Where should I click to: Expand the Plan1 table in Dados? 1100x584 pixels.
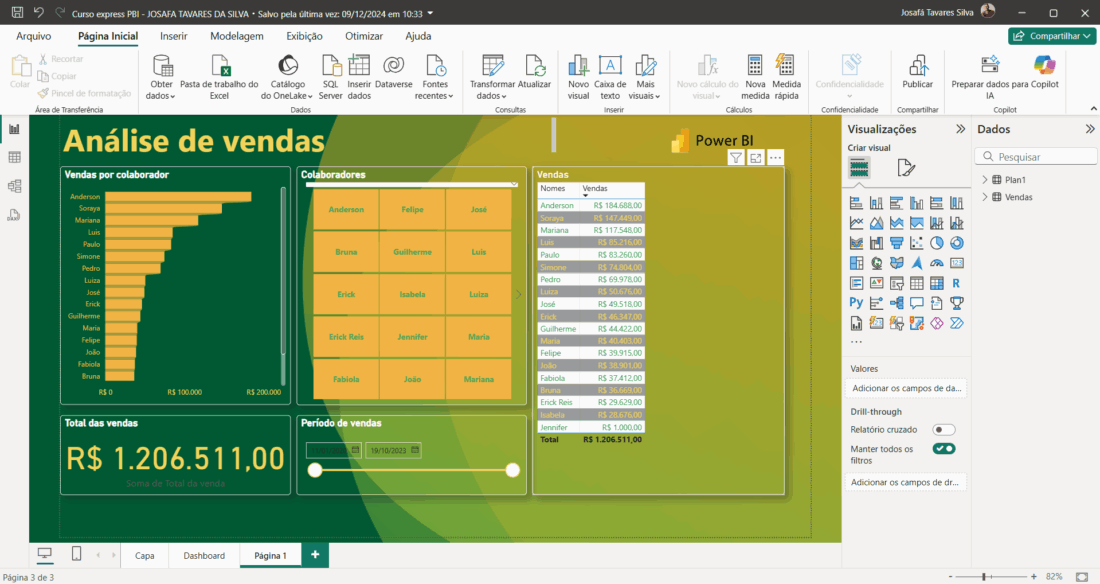click(x=985, y=180)
